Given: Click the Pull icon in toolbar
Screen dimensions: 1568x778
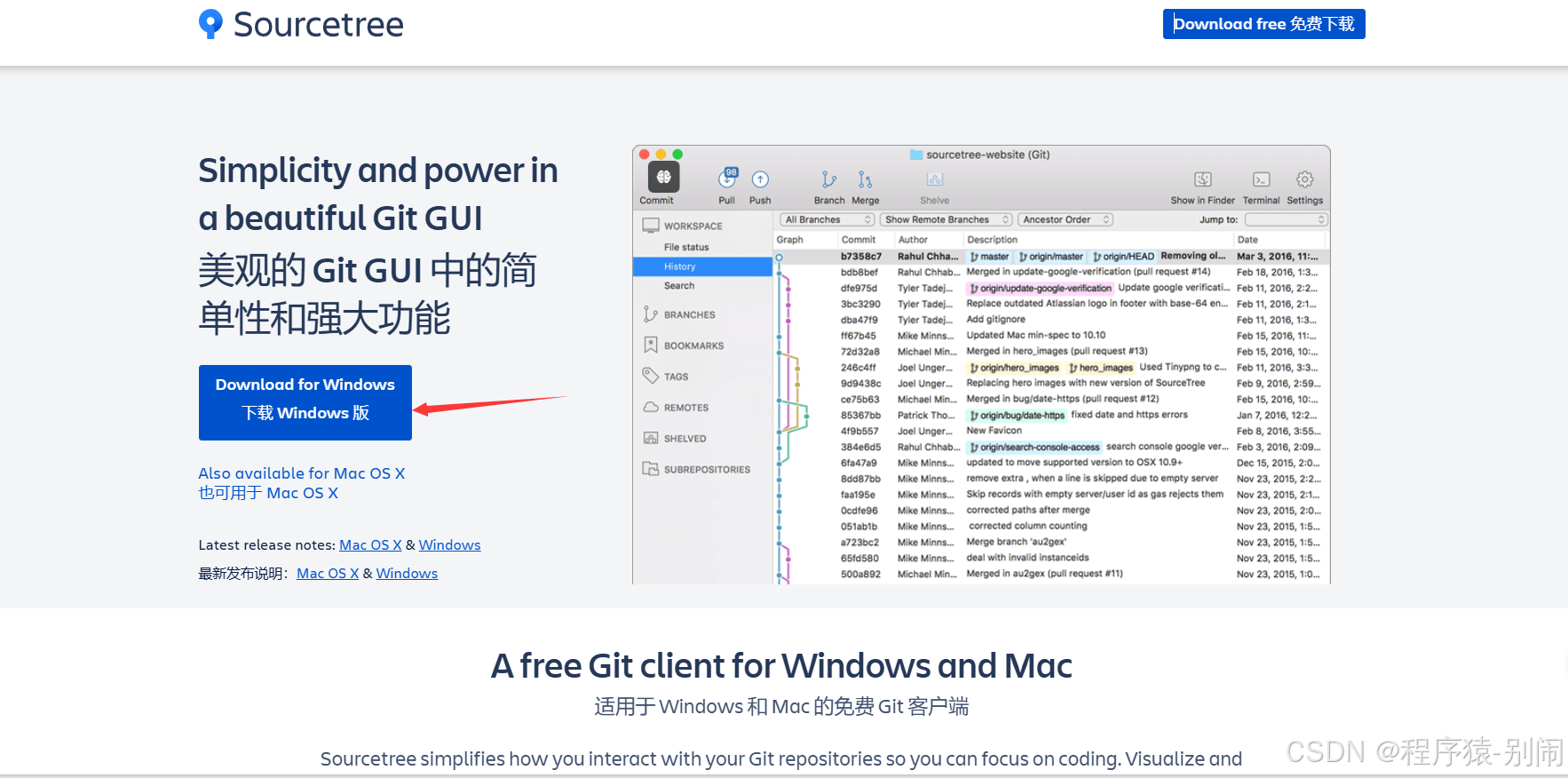Looking at the screenshot, I should pos(727,179).
